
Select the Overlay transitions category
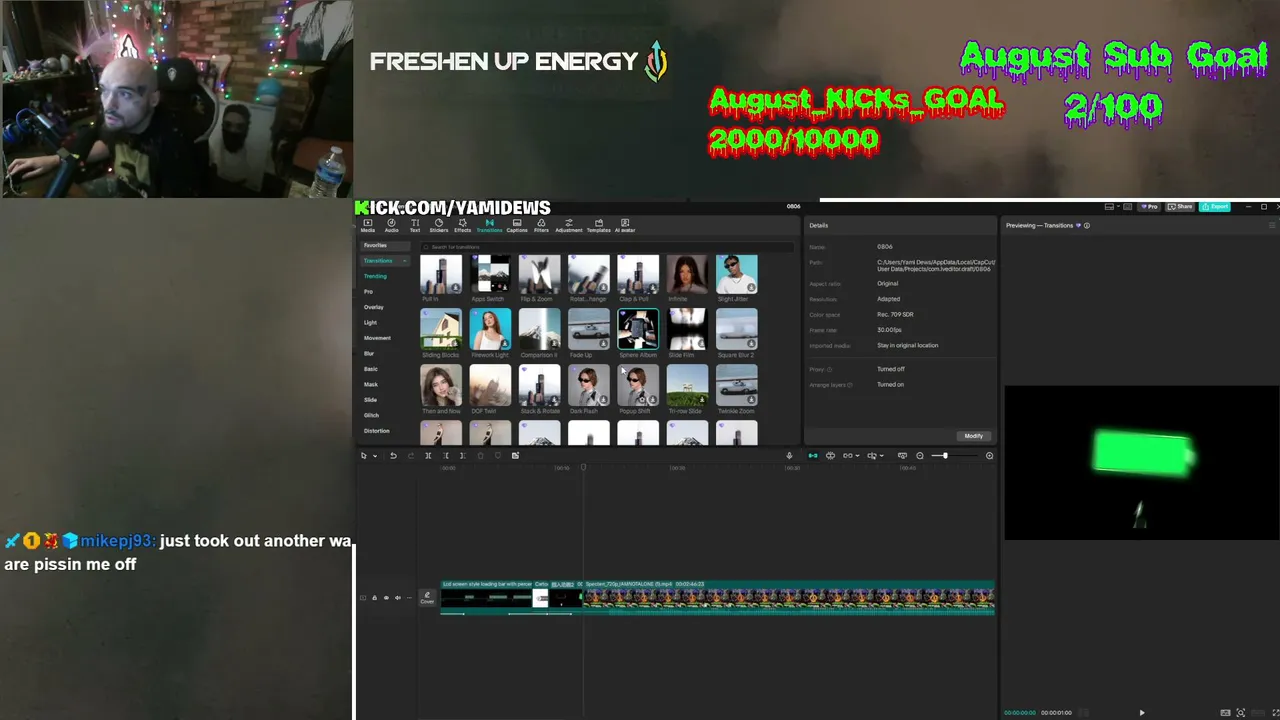coord(374,307)
